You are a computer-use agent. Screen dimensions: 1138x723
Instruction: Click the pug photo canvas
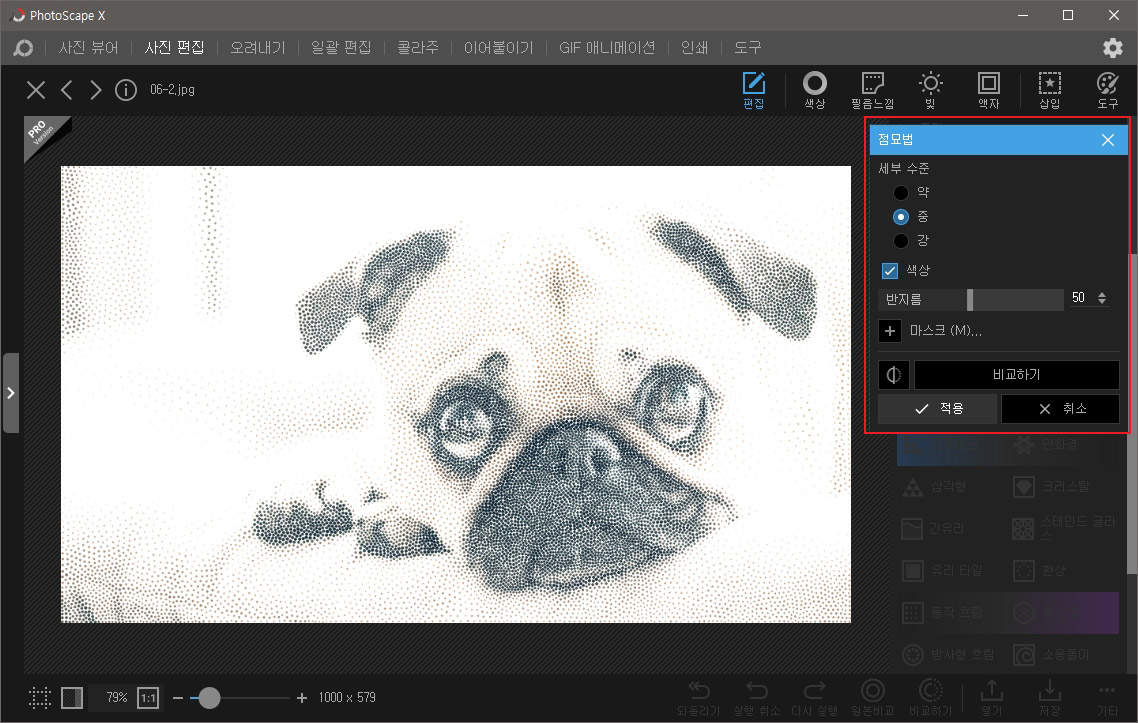point(456,394)
